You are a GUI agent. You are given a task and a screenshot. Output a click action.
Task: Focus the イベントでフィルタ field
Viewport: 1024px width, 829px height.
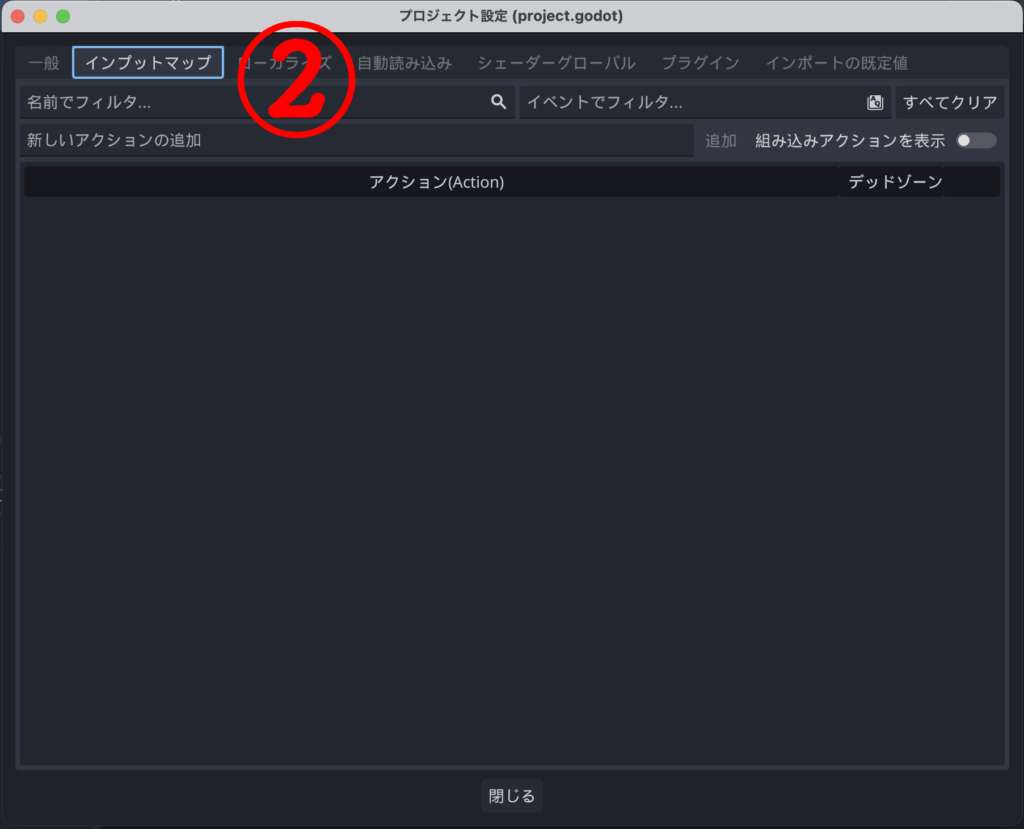(690, 102)
